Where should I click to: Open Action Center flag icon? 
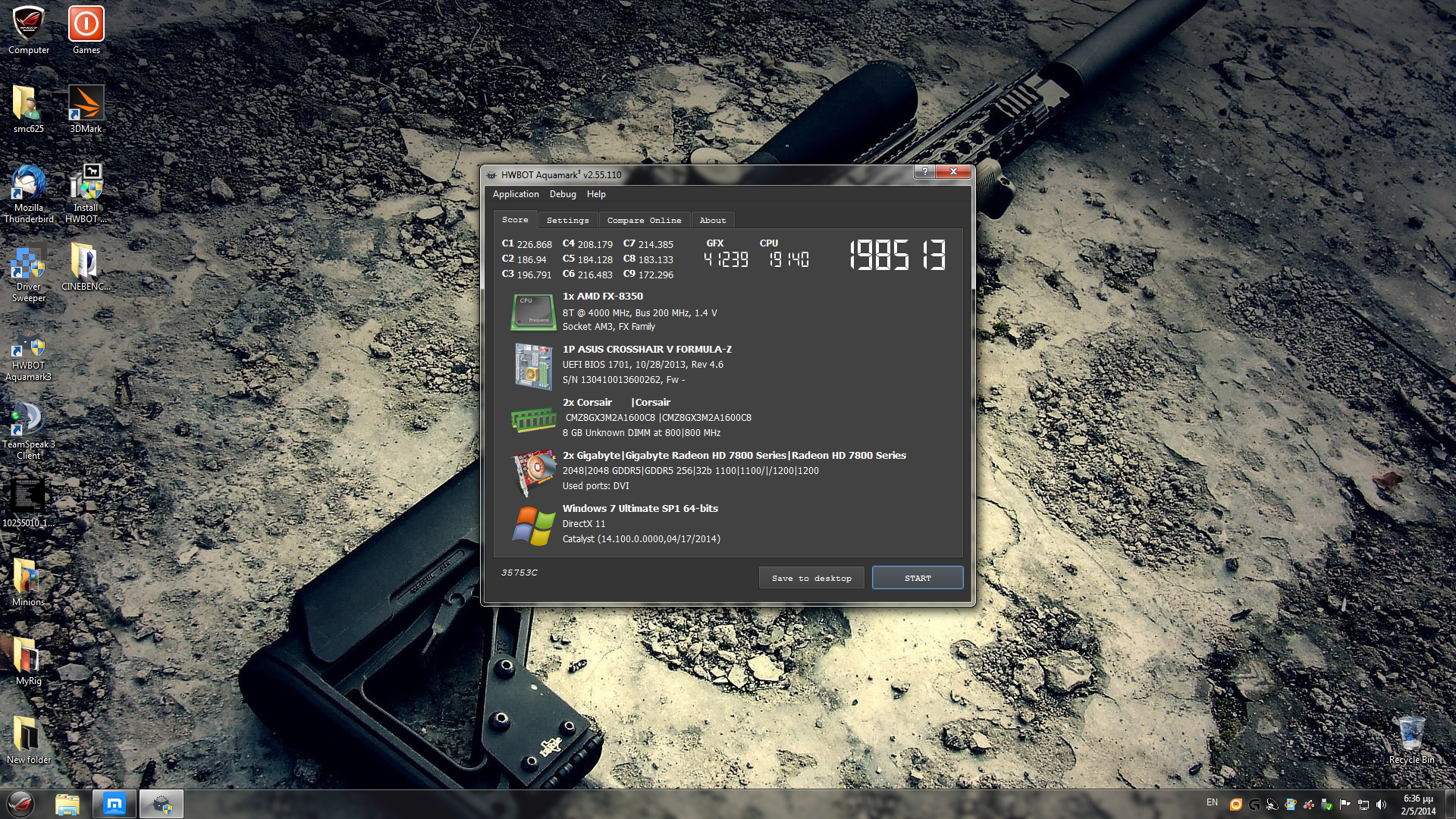coord(1345,805)
